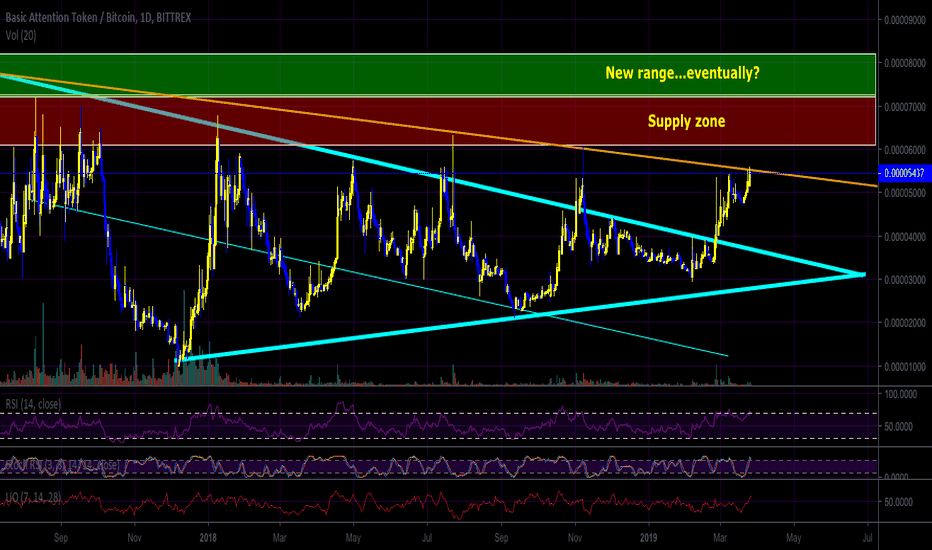Click the Nov label right before 2019
Screen dimensions: 932x550
click(x=575, y=538)
